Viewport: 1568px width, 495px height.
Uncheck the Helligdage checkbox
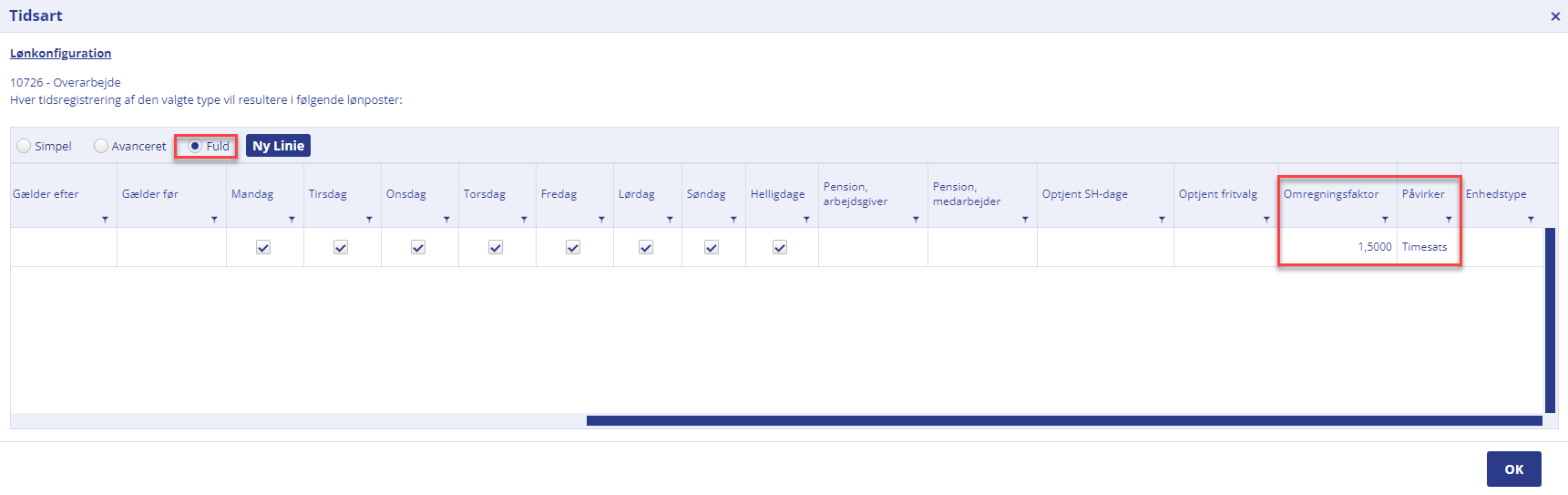[x=780, y=247]
